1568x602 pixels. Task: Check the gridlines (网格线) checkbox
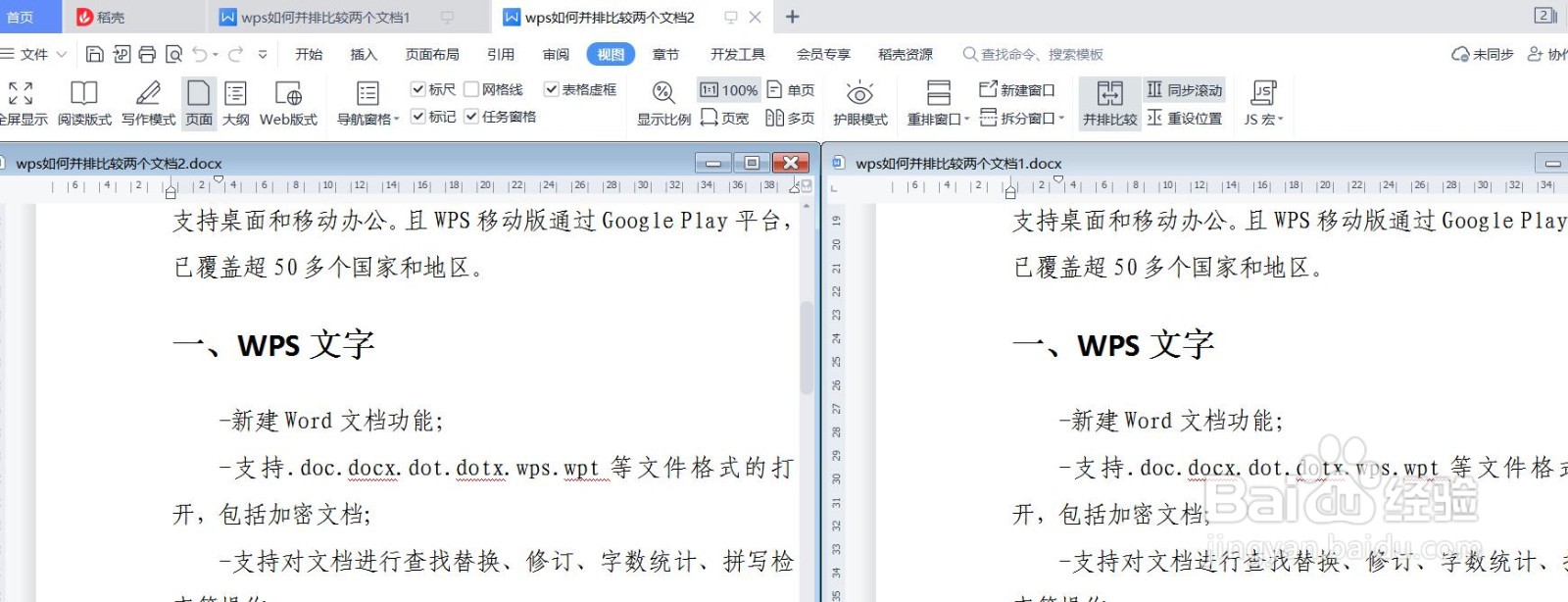pyautogui.click(x=471, y=89)
